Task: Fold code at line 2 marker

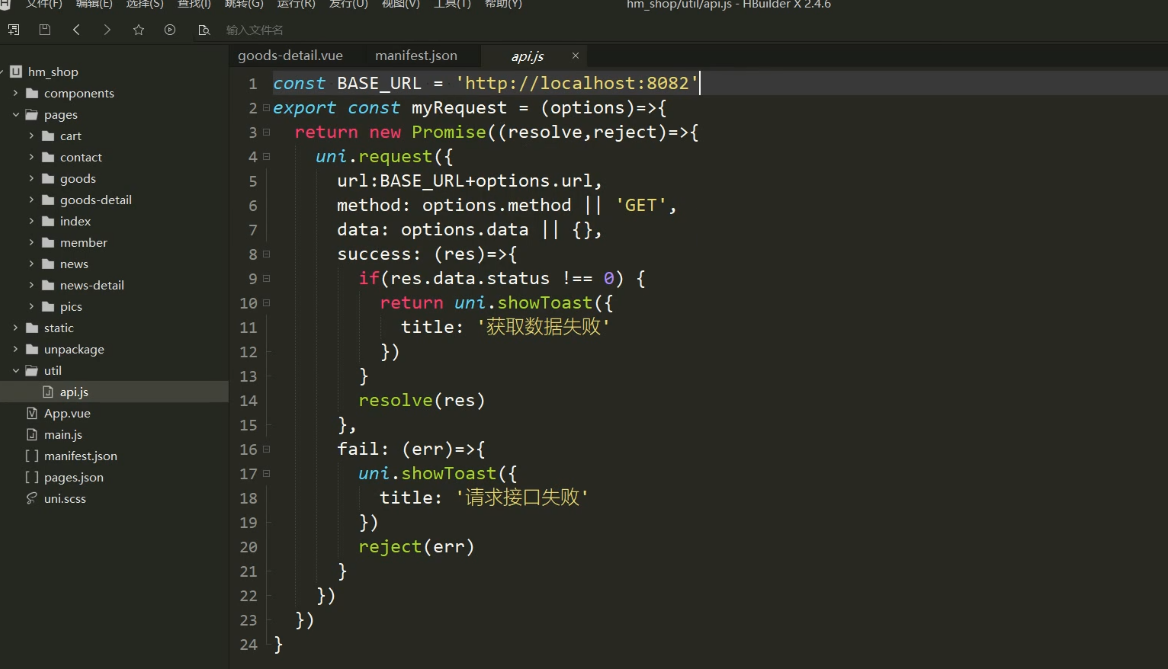Action: (x=267, y=108)
